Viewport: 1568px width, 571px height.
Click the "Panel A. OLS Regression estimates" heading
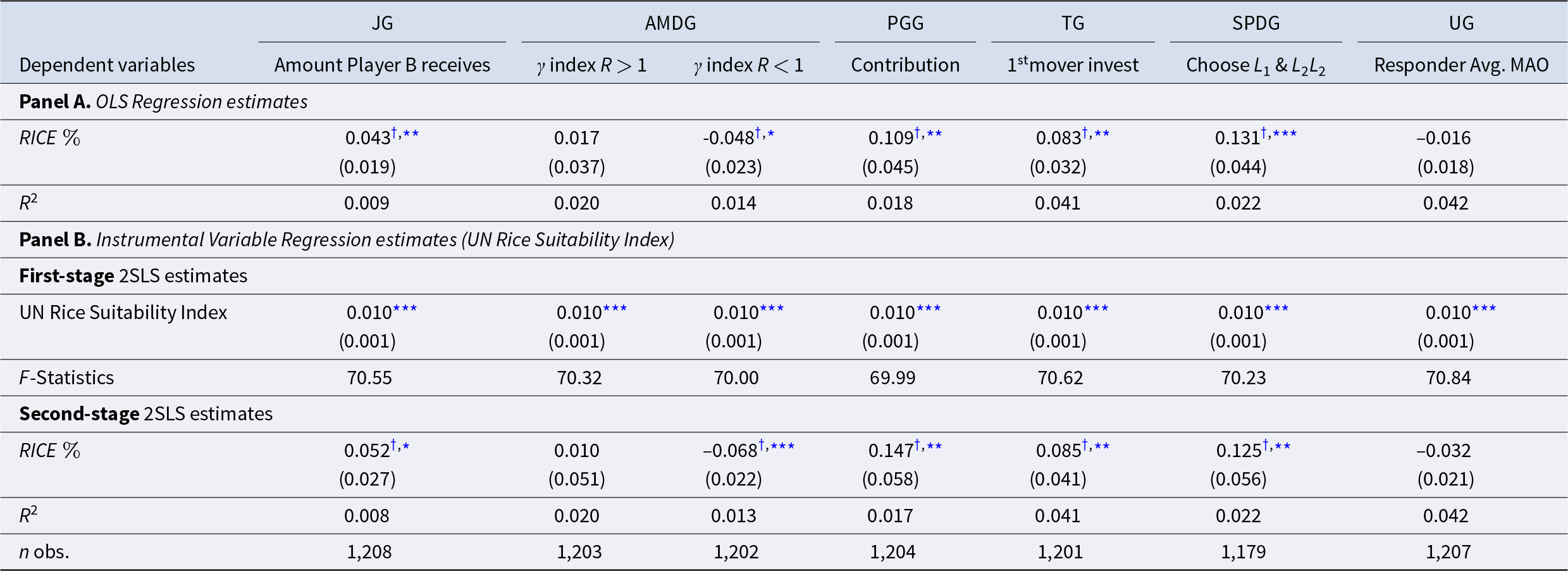(x=163, y=102)
